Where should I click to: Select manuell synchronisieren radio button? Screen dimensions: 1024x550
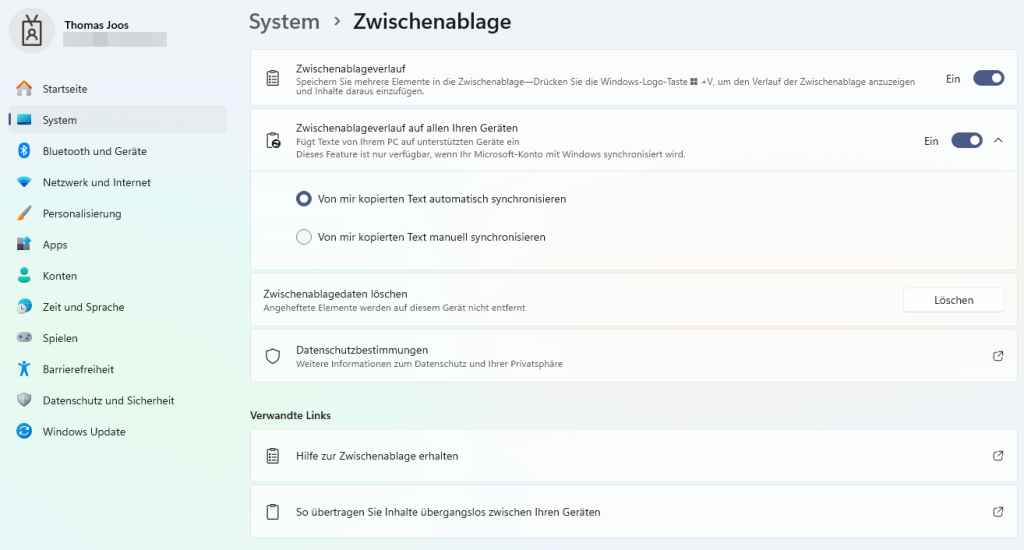coord(304,237)
